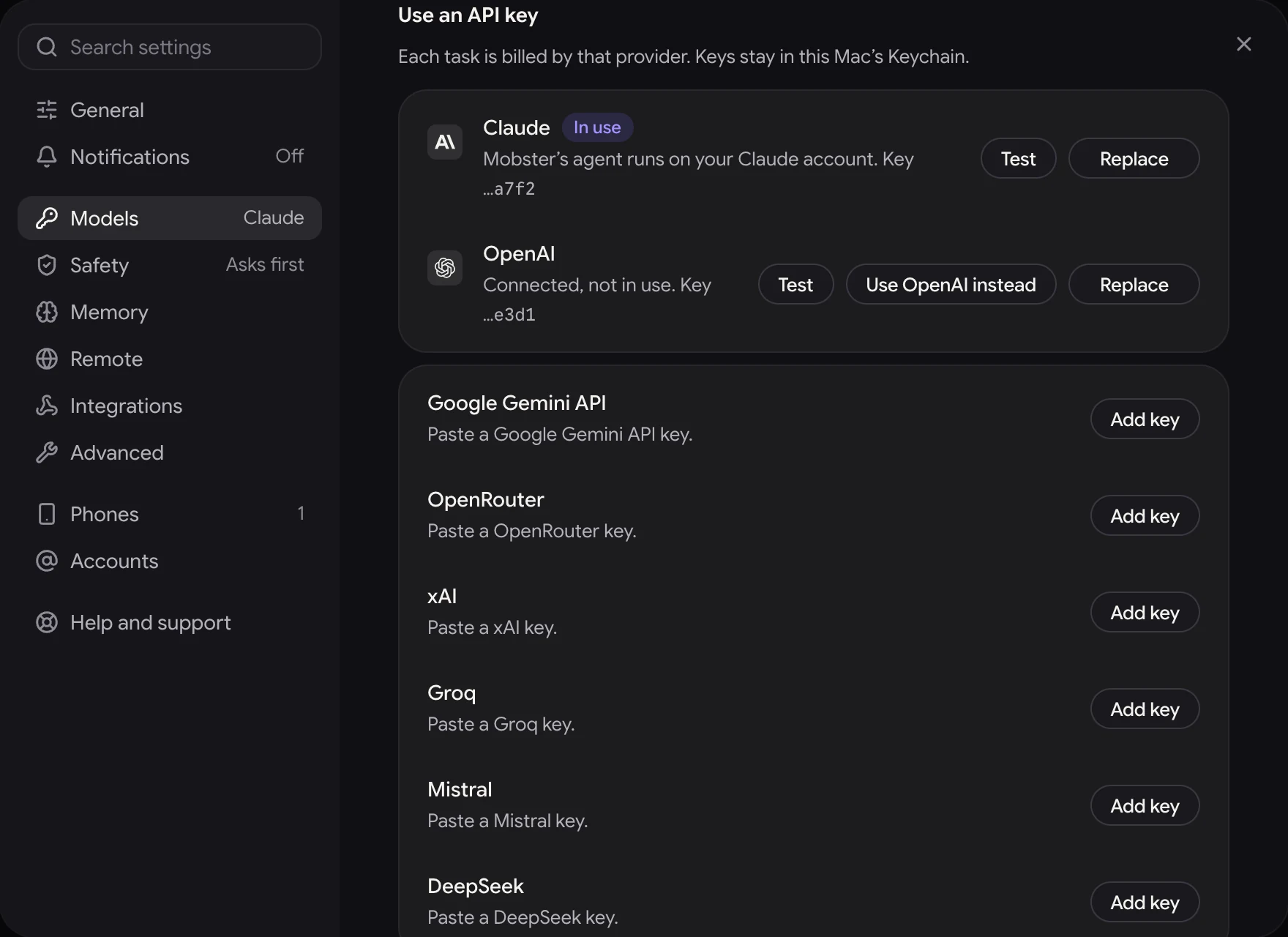This screenshot has height=937, width=1288.
Task: Open the Notifications settings section
Action: click(x=170, y=157)
